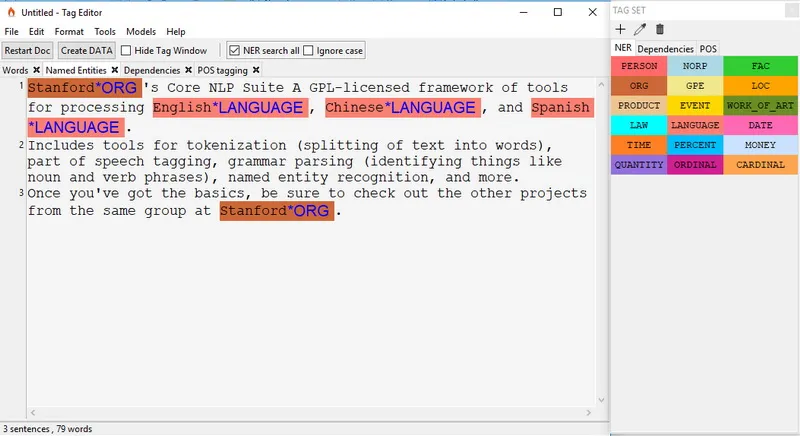Click the tagged Chinese*LANGUAGE entity
Viewport: 800px width, 436px height.
coord(403,108)
